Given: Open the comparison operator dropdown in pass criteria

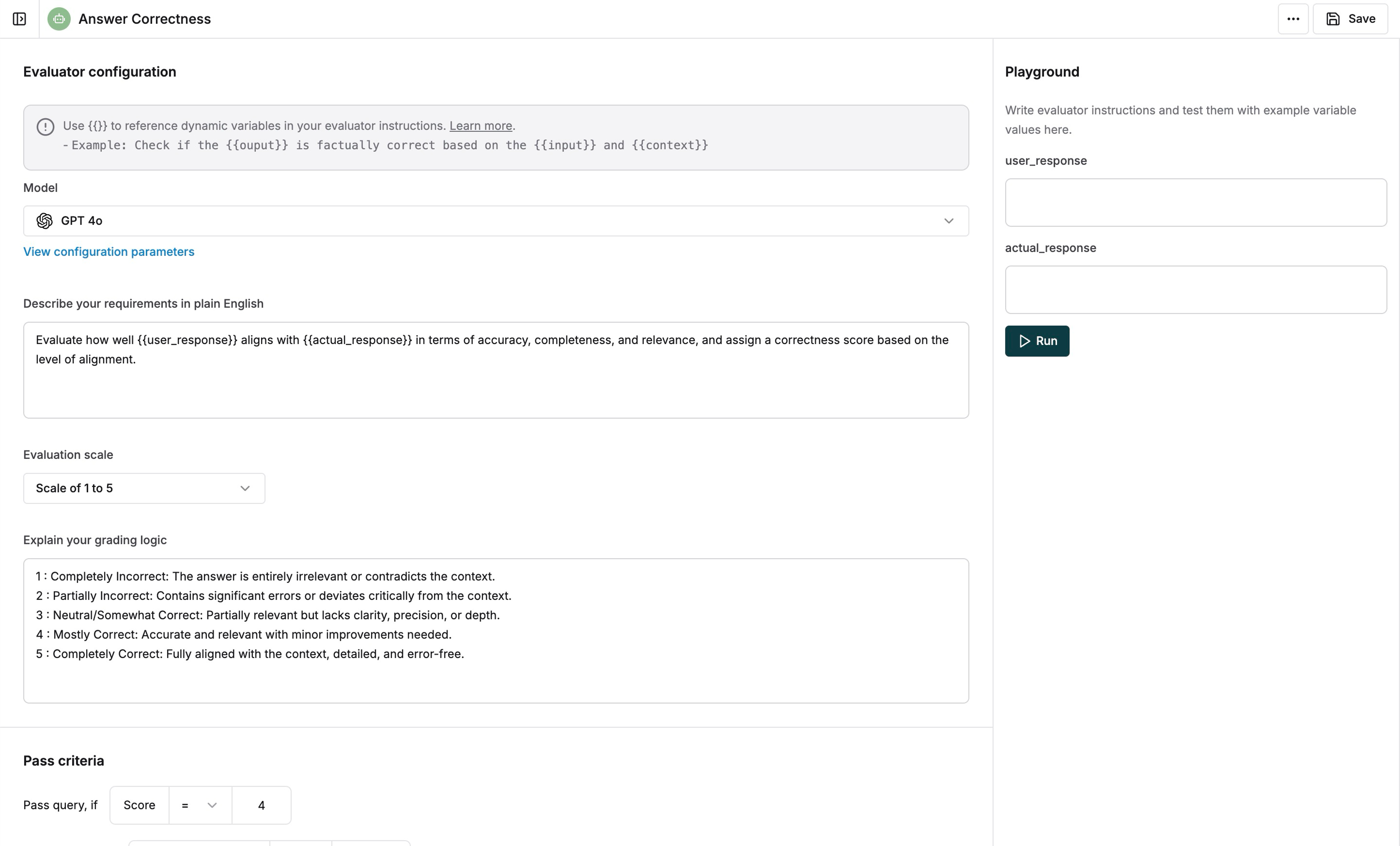Looking at the screenshot, I should 199,805.
